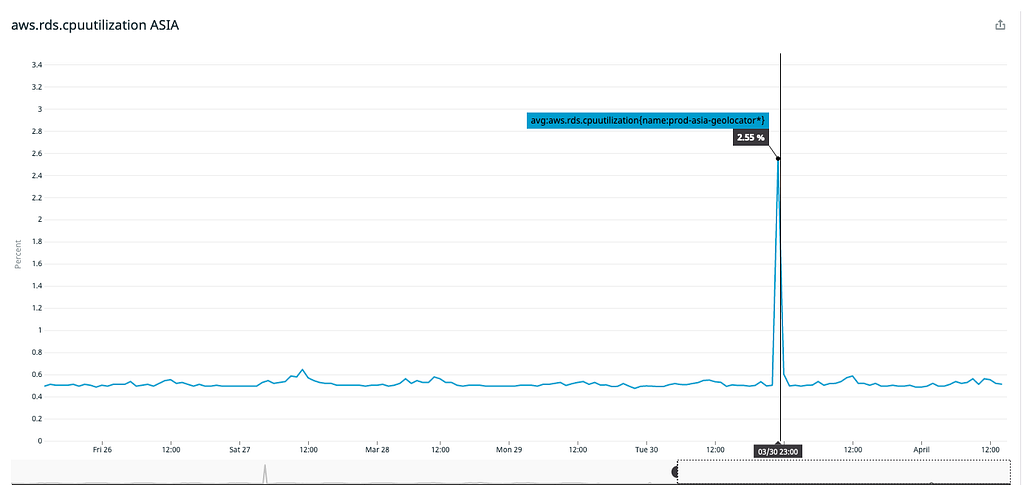
Task: Click the 1.8 y-axis tick label
Action: point(37,242)
